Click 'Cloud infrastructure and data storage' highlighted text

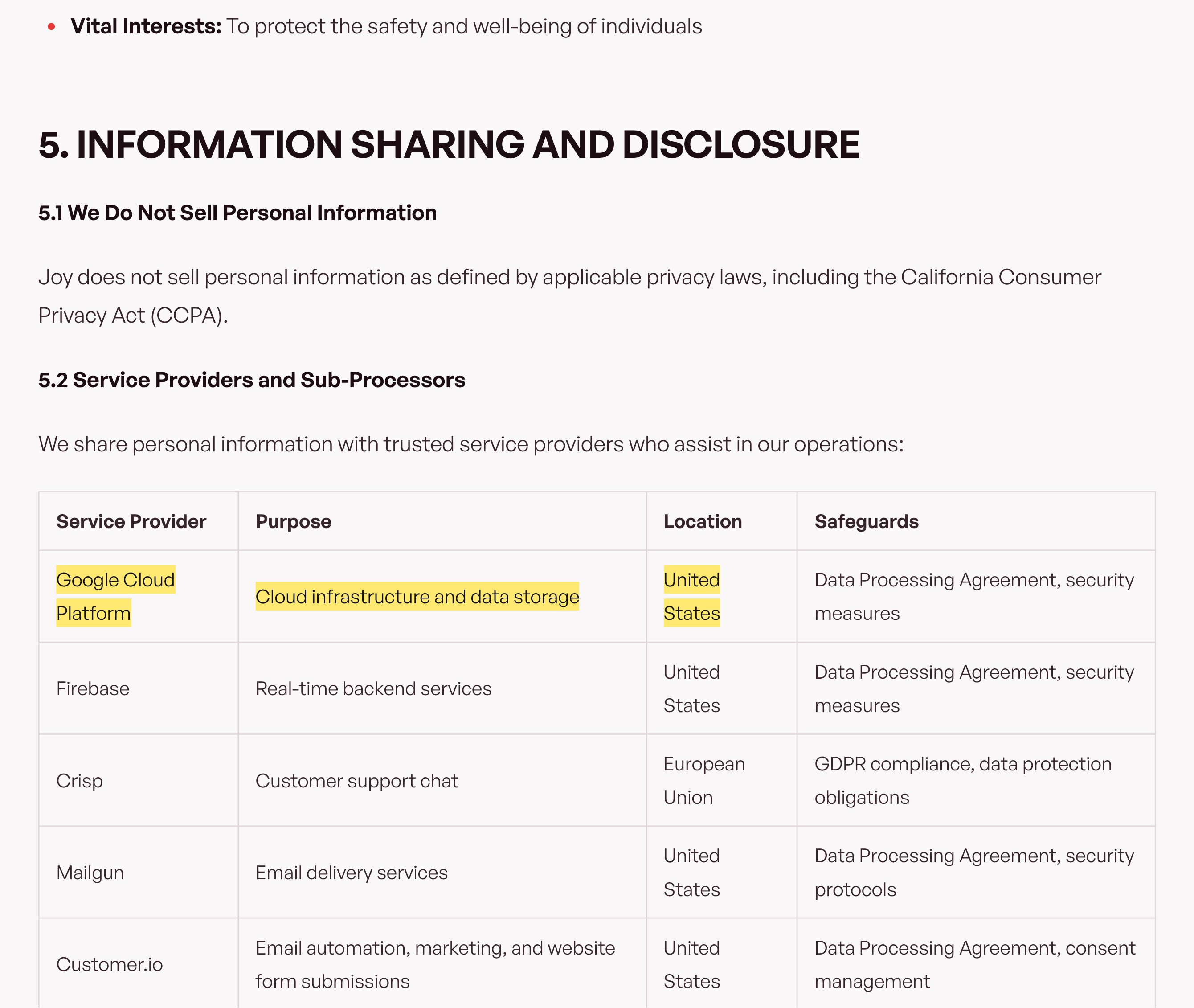(417, 596)
